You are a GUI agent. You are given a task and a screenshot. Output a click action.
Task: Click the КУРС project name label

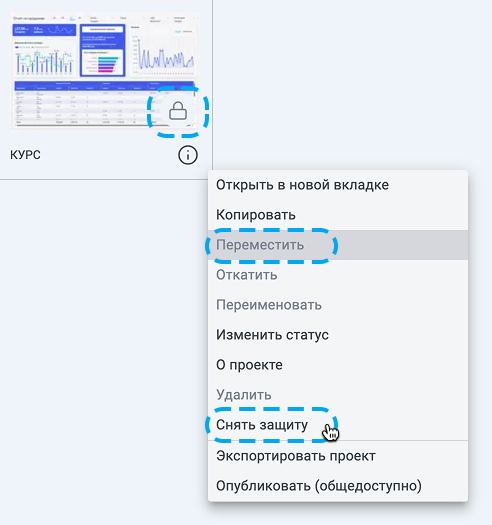point(25,155)
